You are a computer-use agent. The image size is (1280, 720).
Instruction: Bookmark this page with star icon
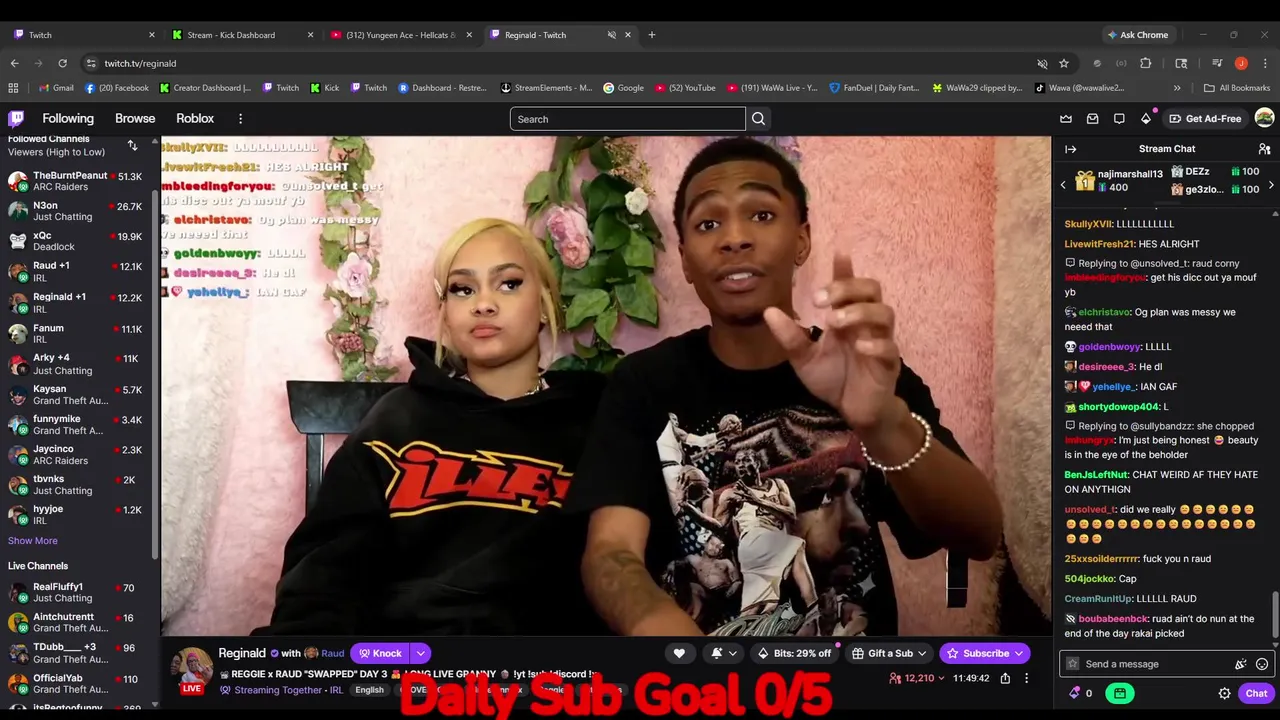[x=1064, y=63]
